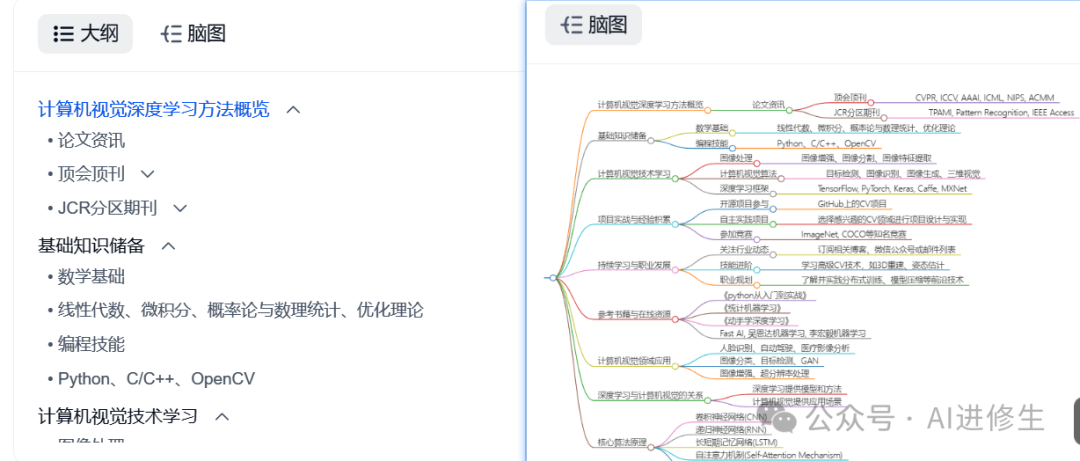The width and height of the screenshot is (1080, 461).
Task: Click mind map leaf TensorFlow, PyTorch, Keras, Caffe, MXNet
Action: point(892,188)
